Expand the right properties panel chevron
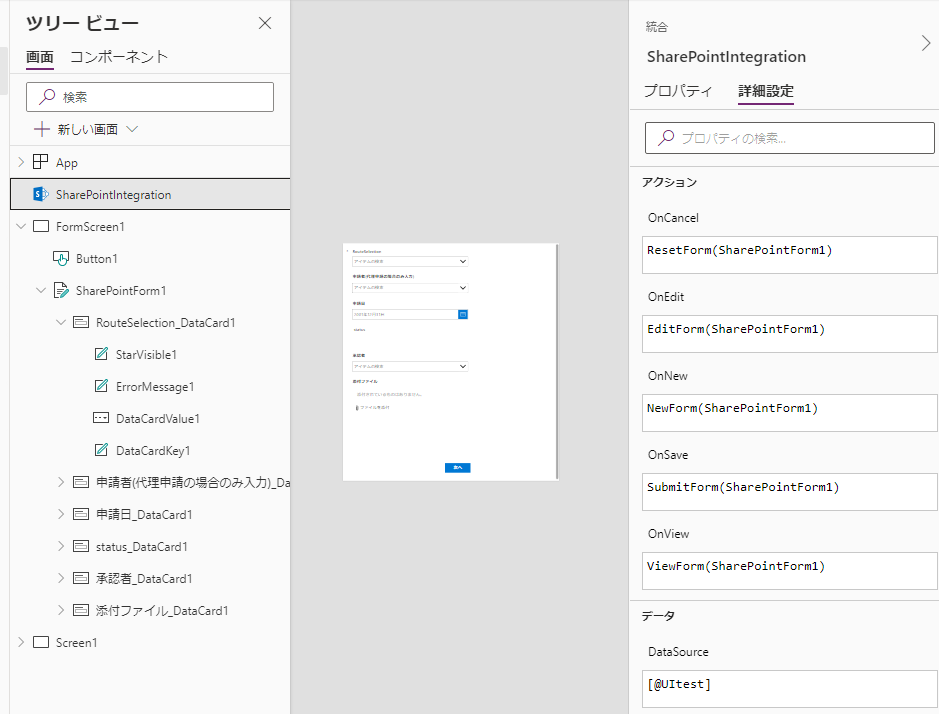The height and width of the screenshot is (714, 939). (x=924, y=42)
